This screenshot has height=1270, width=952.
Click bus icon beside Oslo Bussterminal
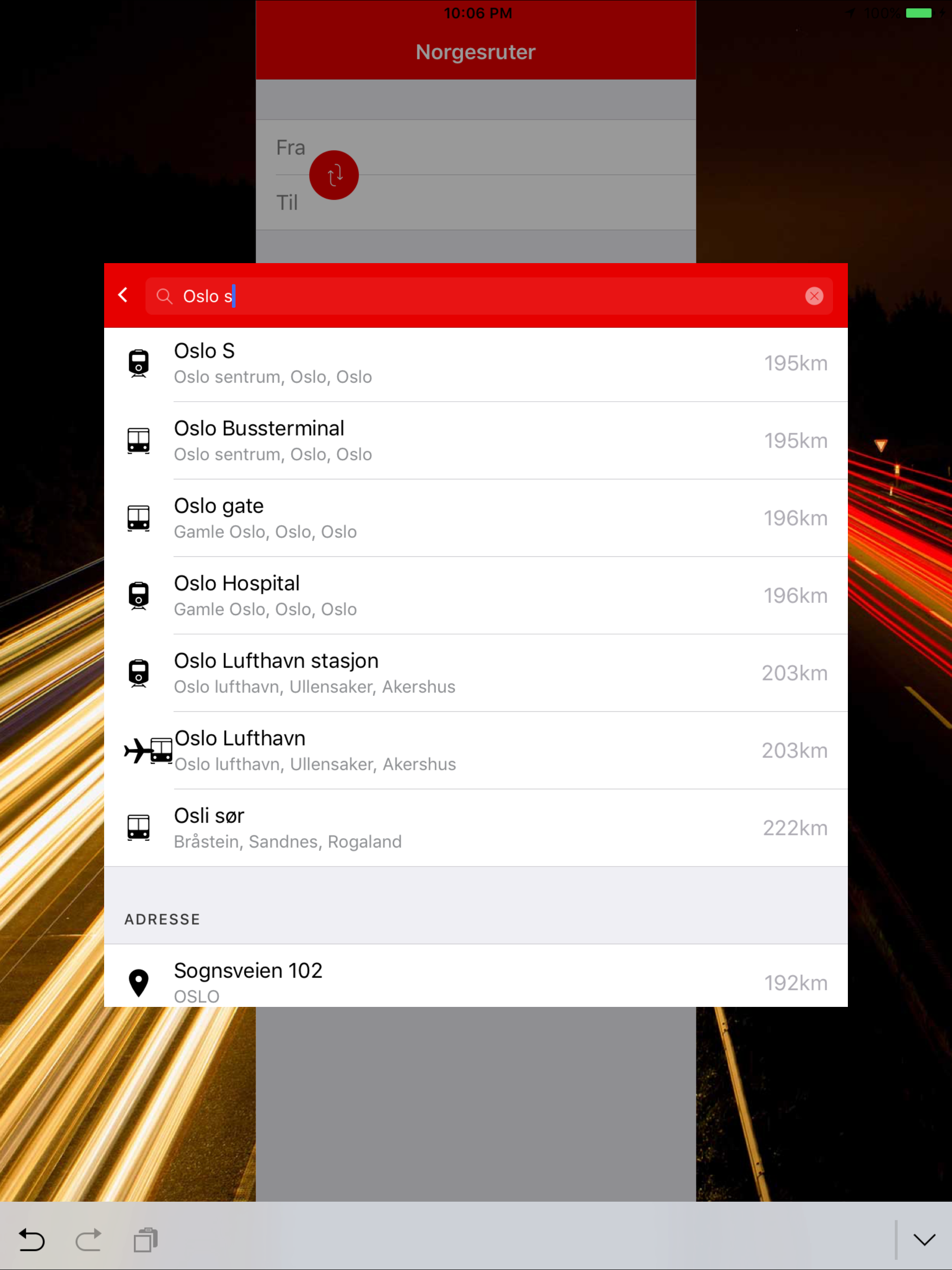[139, 441]
